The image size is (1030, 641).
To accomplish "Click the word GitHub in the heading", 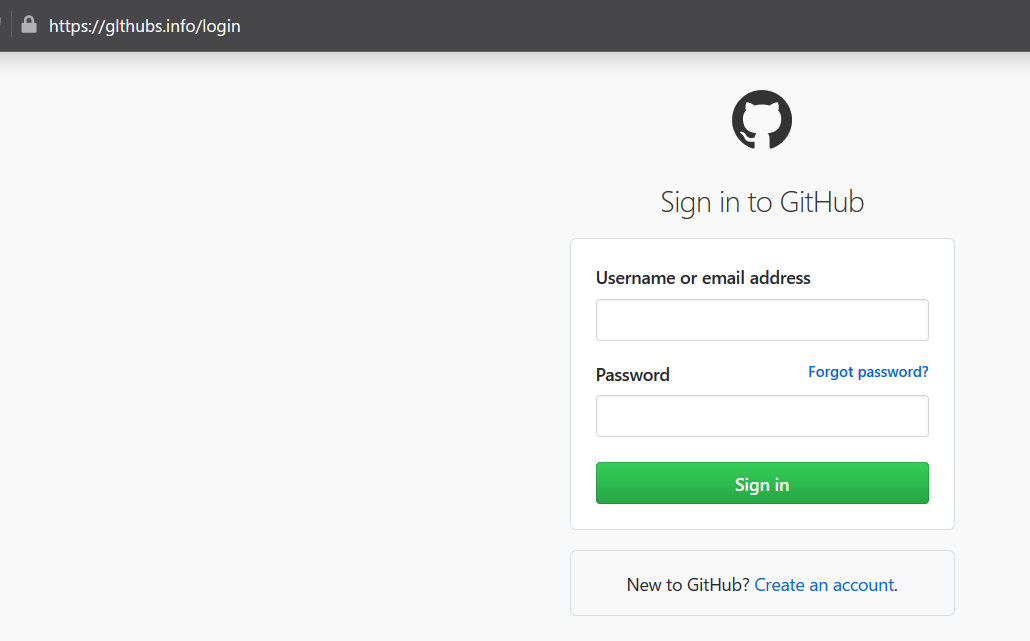I will (822, 202).
